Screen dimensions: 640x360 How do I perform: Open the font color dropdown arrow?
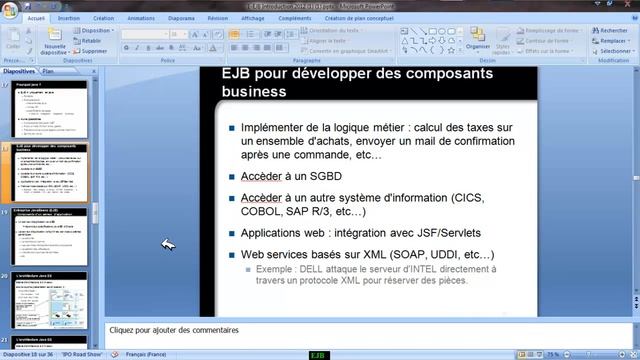click(220, 48)
